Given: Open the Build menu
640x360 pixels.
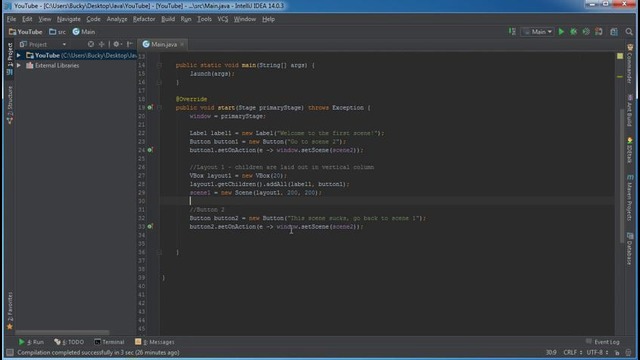Looking at the screenshot, I should coord(168,19).
